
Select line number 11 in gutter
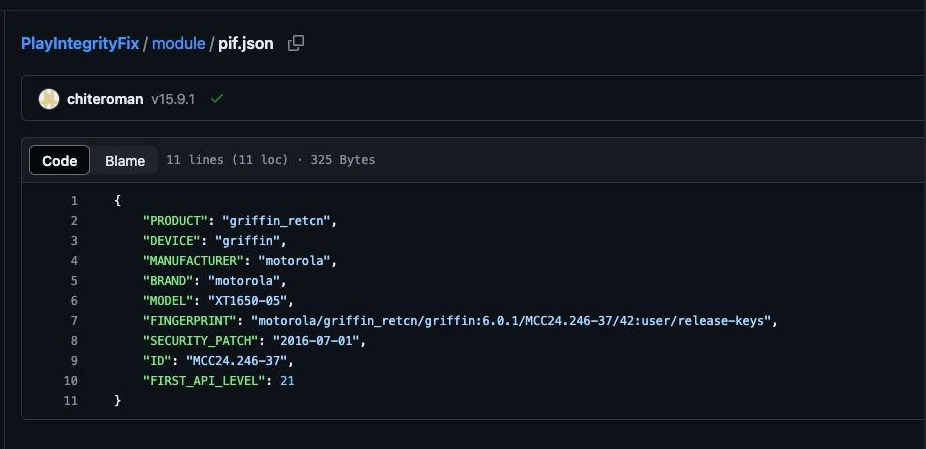coord(70,401)
